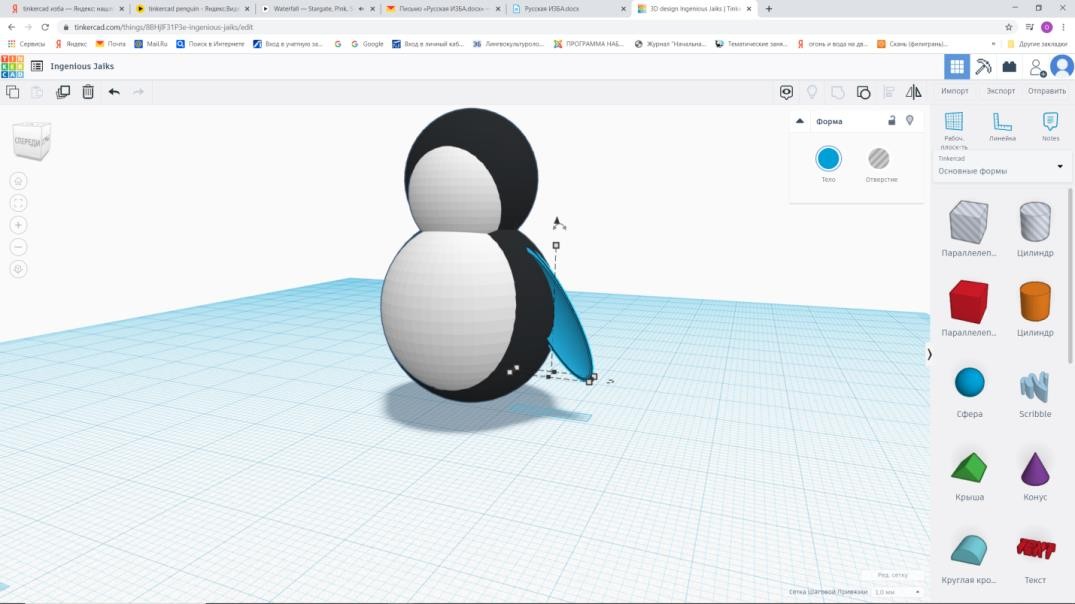Open the user profile avatar in Tinkercad

(1062, 67)
